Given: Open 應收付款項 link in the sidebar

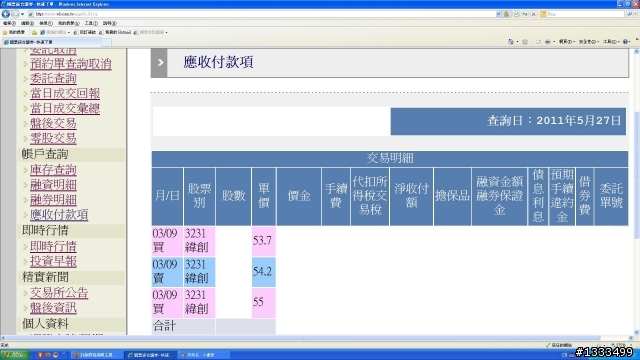Looking at the screenshot, I should tap(59, 215).
